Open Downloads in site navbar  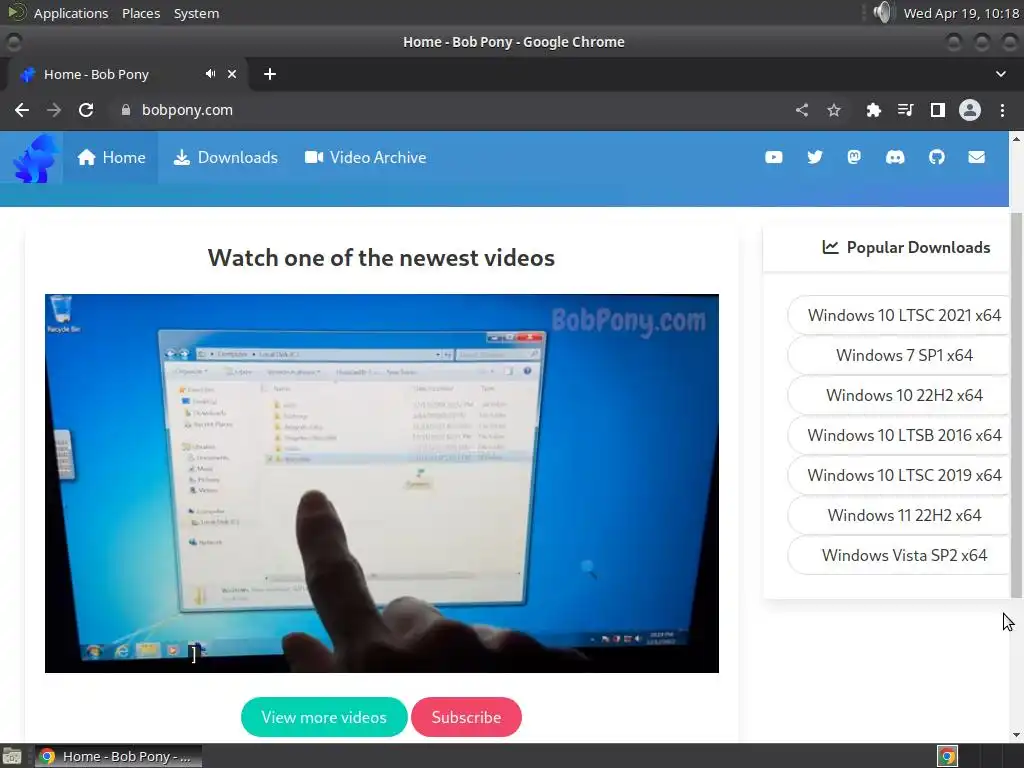point(225,157)
